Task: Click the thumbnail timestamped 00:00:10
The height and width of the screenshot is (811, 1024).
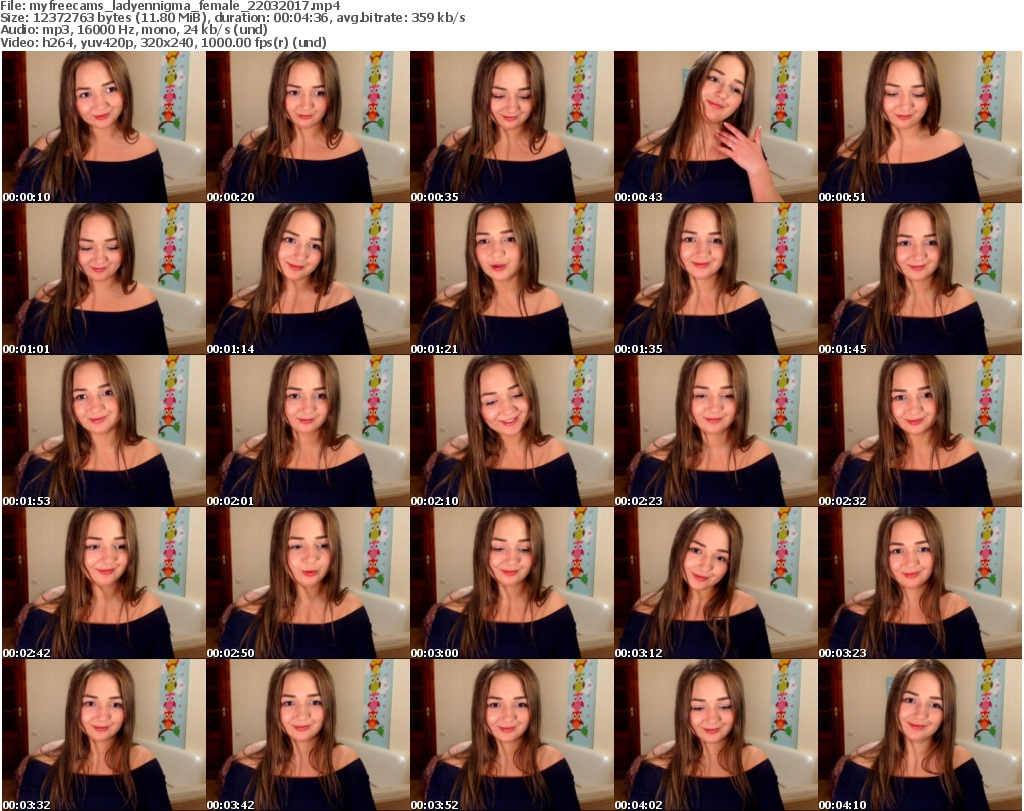Action: pos(103,127)
